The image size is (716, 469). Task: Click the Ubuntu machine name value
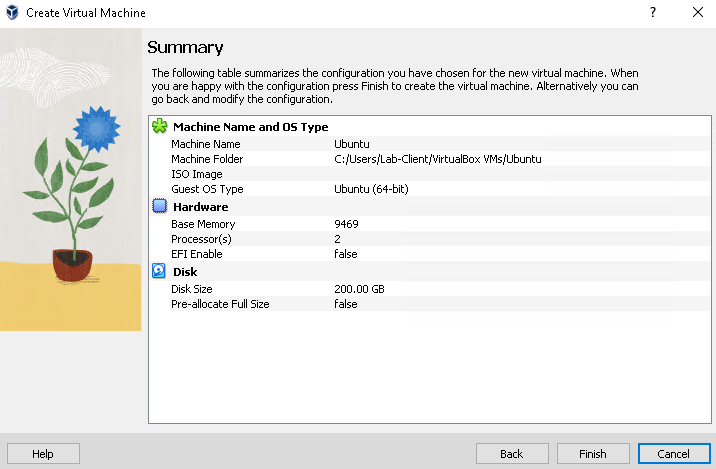(x=352, y=144)
